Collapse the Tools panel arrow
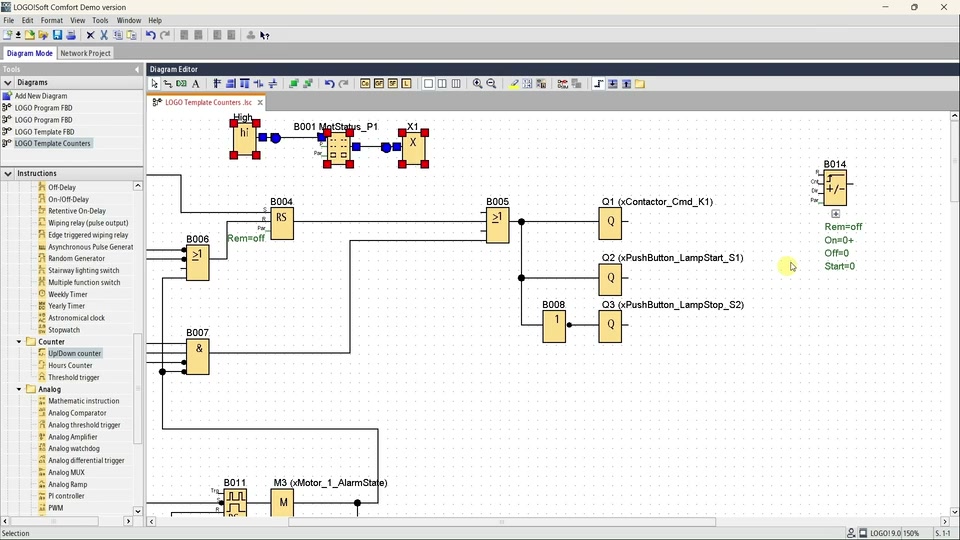 click(137, 69)
